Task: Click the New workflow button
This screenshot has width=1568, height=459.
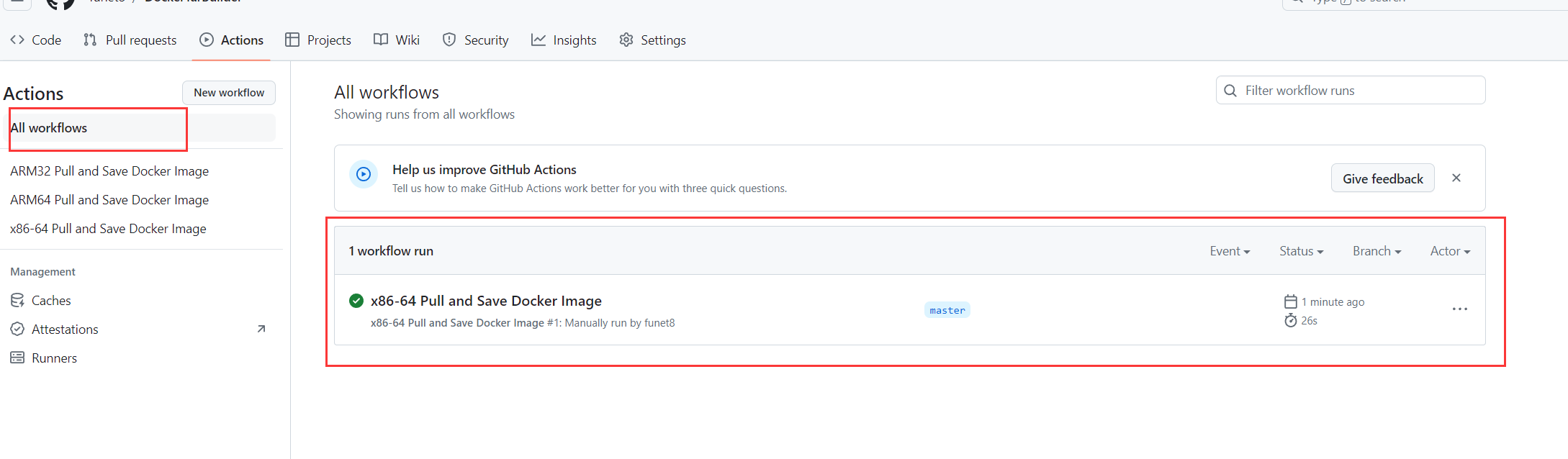Action: point(229,93)
